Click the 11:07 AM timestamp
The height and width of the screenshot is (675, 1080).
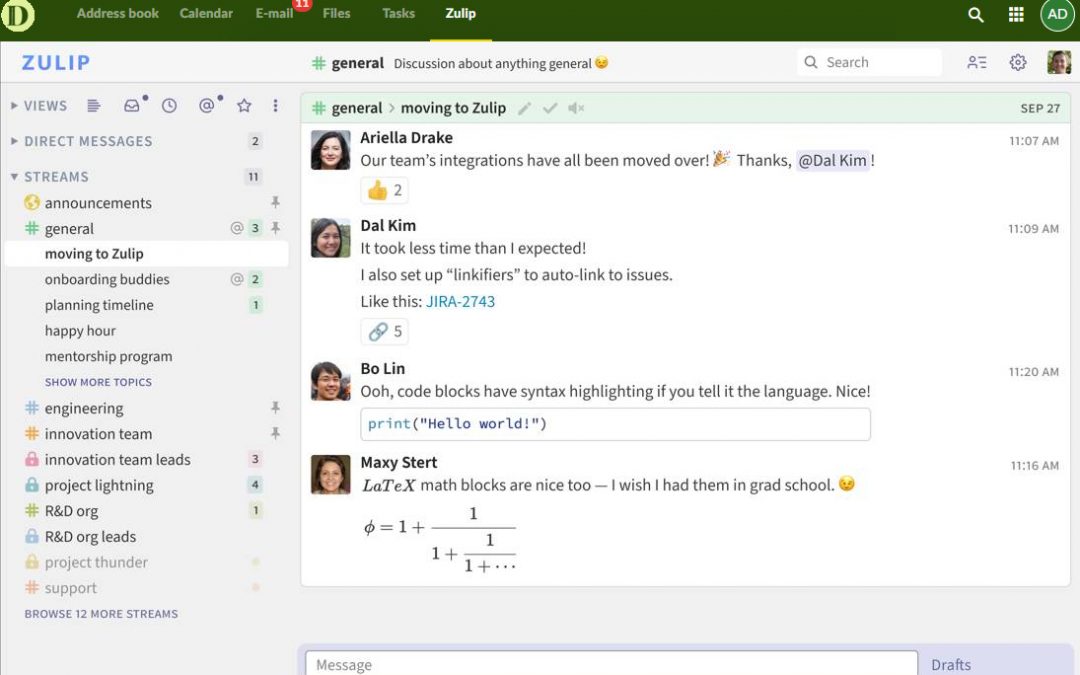1034,141
